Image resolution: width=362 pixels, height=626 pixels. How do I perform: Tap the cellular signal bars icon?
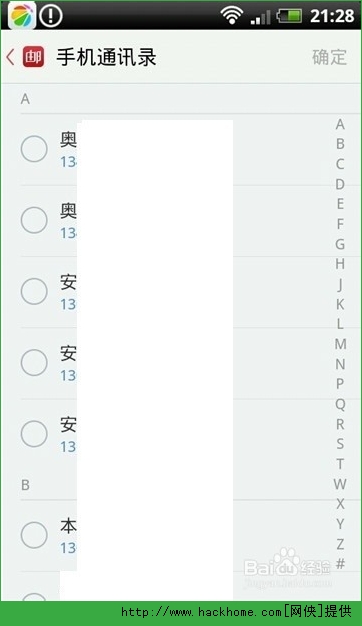[x=261, y=17]
